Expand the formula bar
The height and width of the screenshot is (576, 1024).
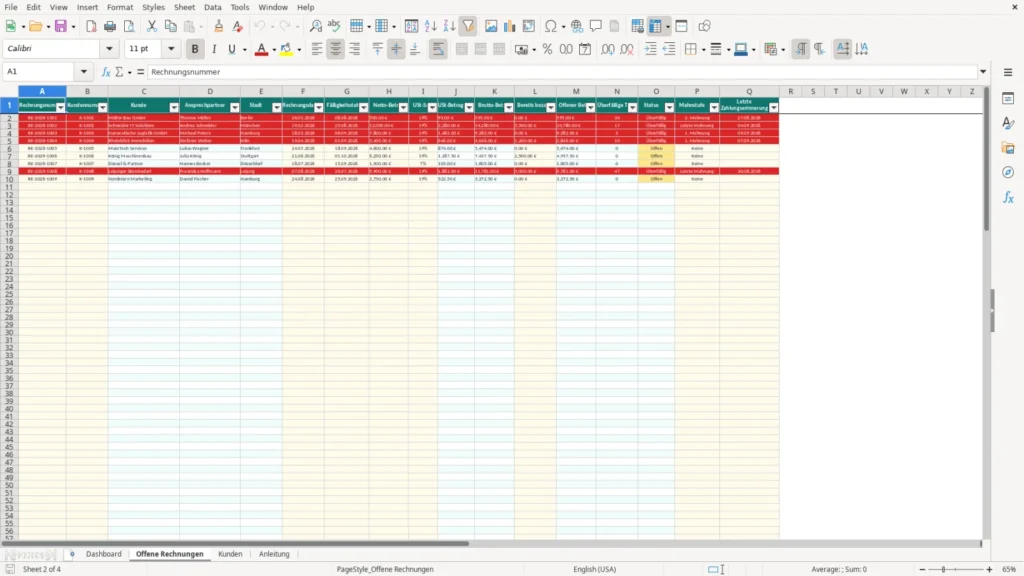983,72
